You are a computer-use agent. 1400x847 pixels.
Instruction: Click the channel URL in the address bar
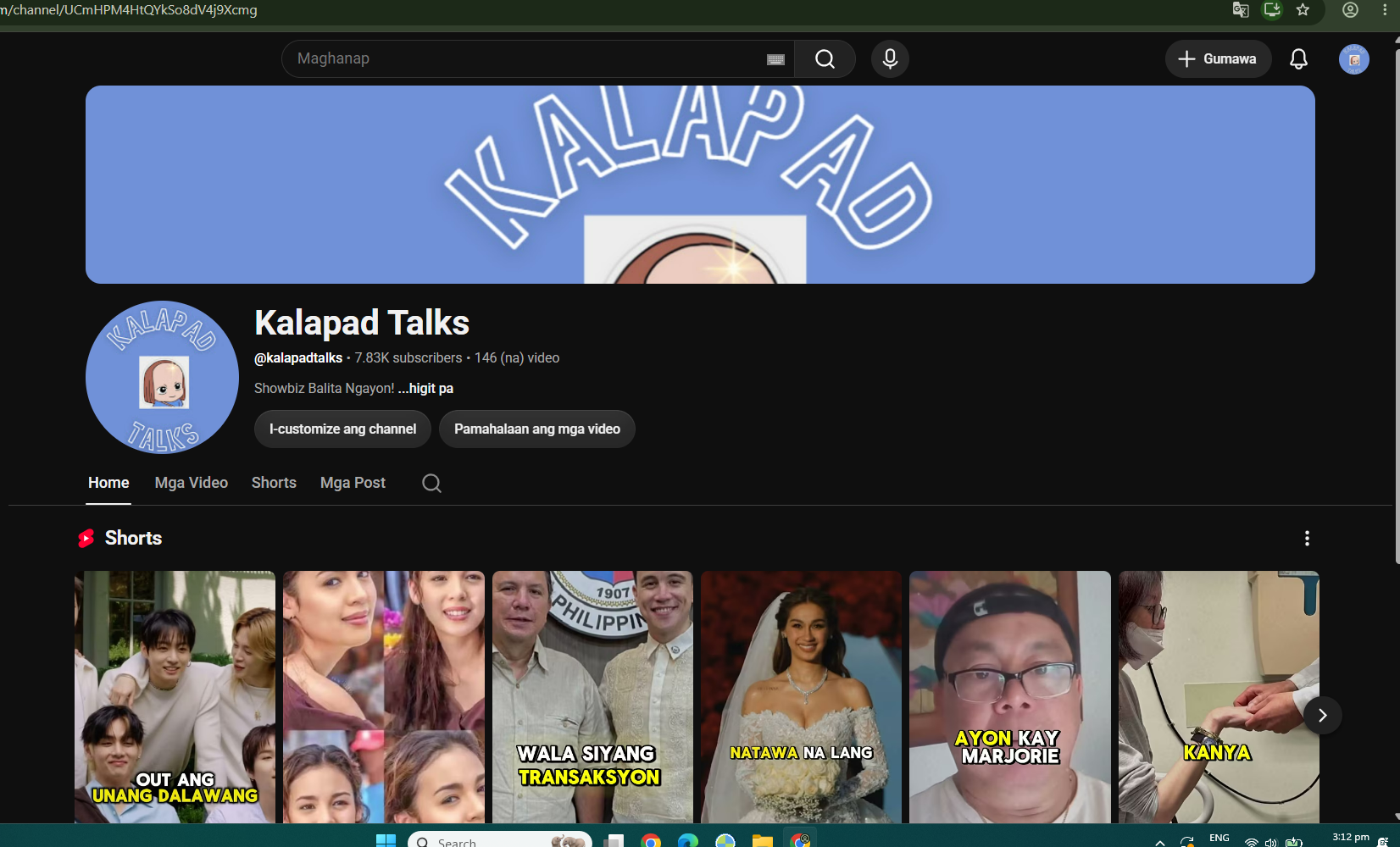click(x=129, y=10)
